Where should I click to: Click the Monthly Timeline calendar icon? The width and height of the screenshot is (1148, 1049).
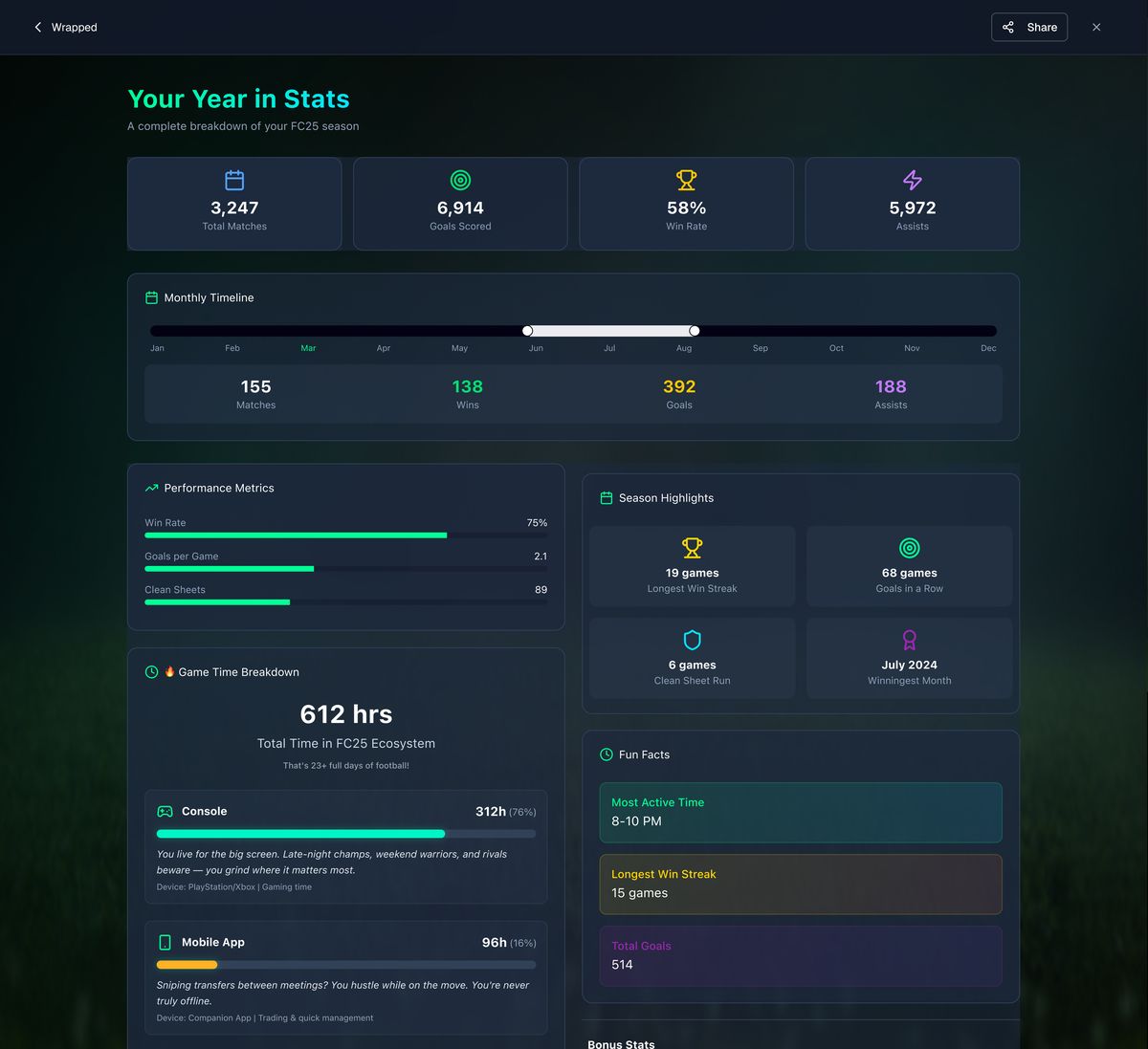point(151,298)
